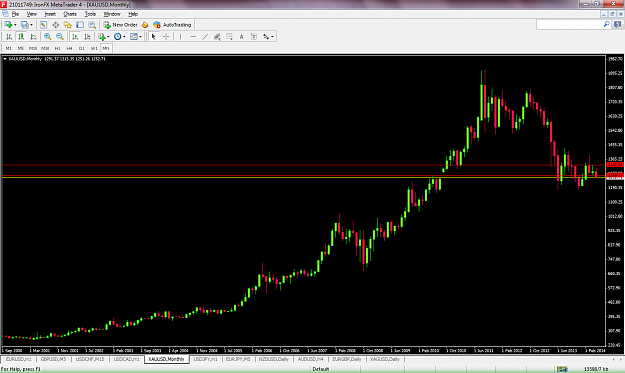The image size is (625, 373).
Task: Expand the Templates dropdown arrow
Action: 140,37
